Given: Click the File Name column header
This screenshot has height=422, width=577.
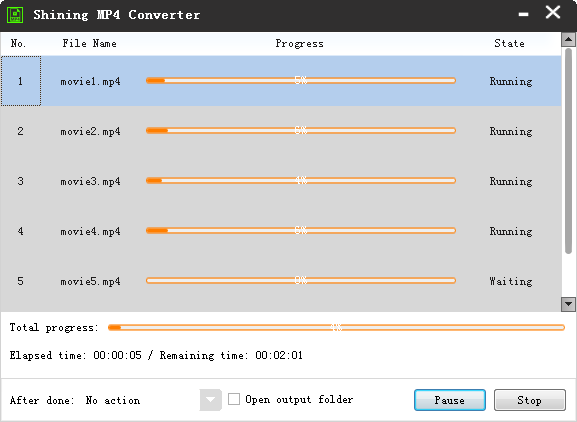Looking at the screenshot, I should pyautogui.click(x=89, y=43).
